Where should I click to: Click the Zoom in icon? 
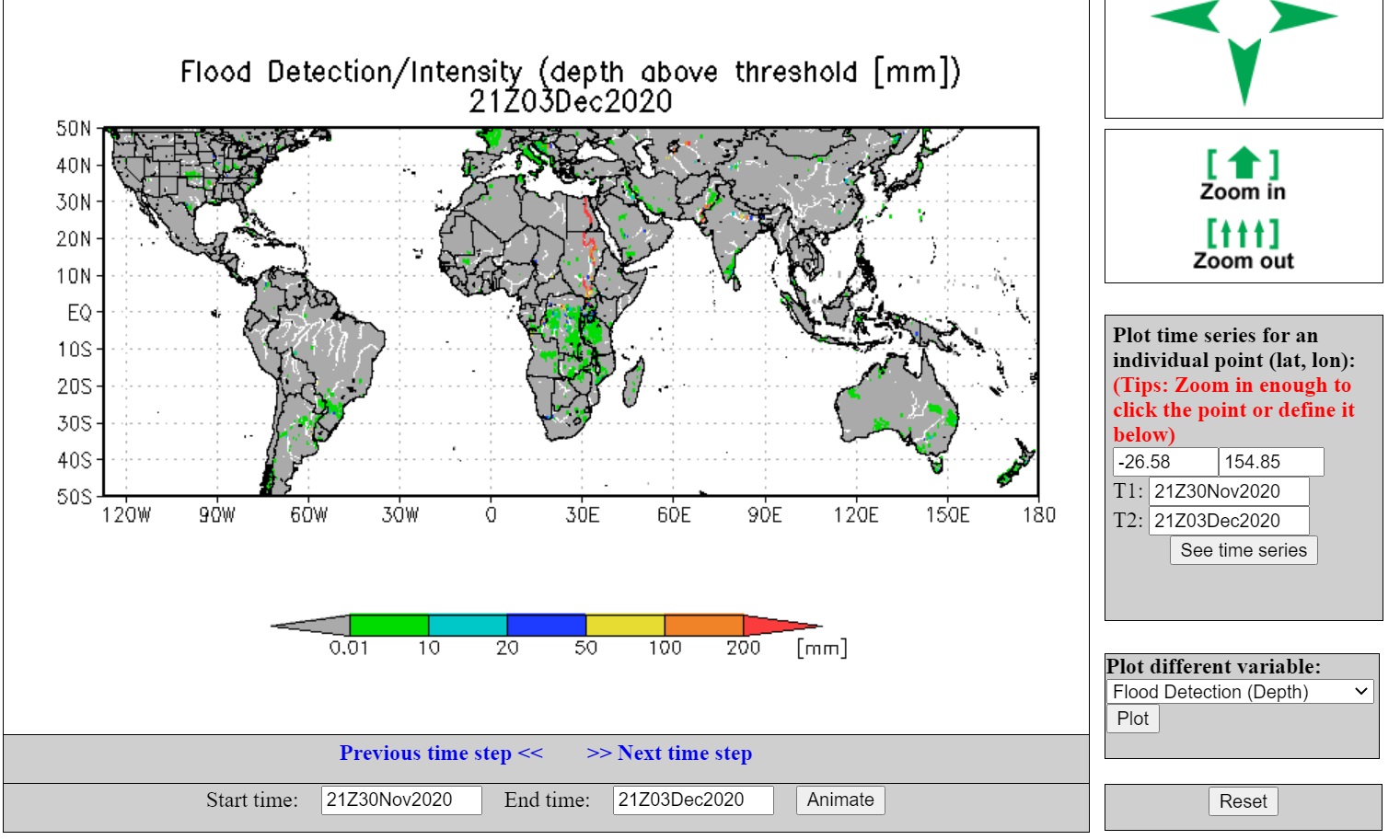[x=1243, y=174]
